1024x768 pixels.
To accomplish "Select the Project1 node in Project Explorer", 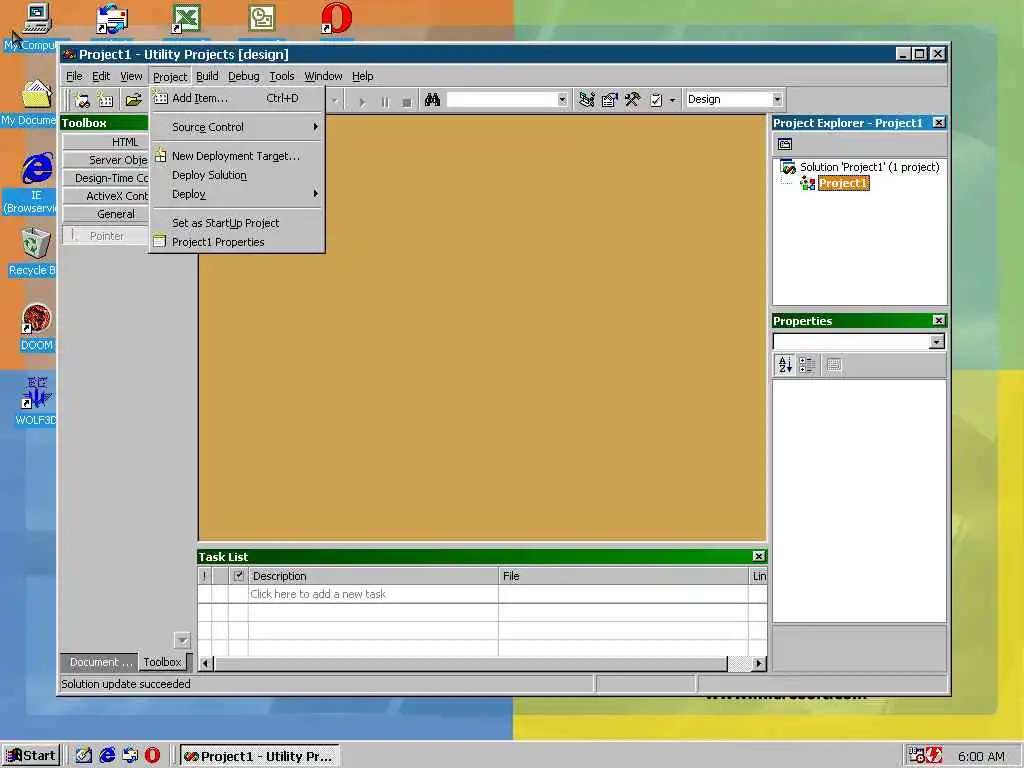I will pyautogui.click(x=843, y=184).
